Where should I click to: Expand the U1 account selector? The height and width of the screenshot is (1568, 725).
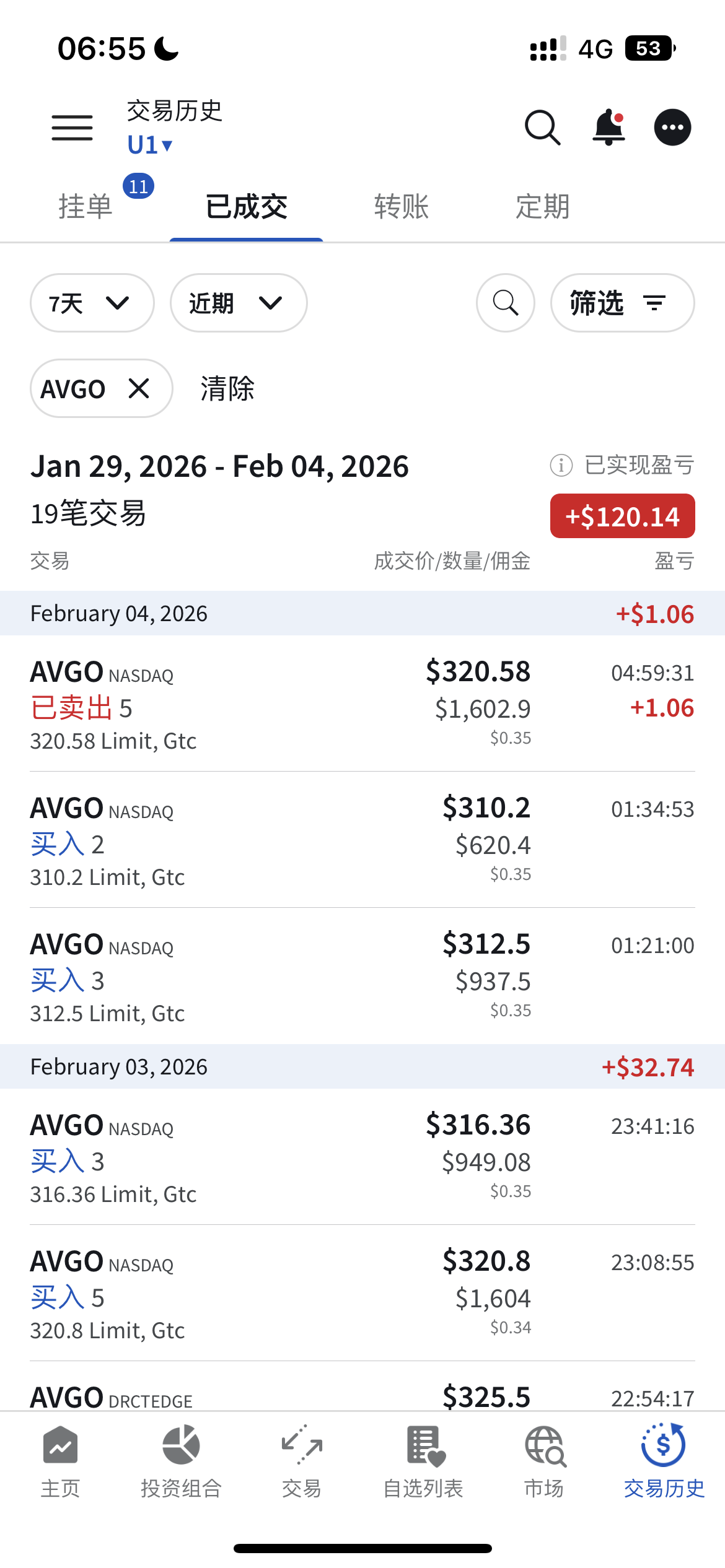pos(149,145)
